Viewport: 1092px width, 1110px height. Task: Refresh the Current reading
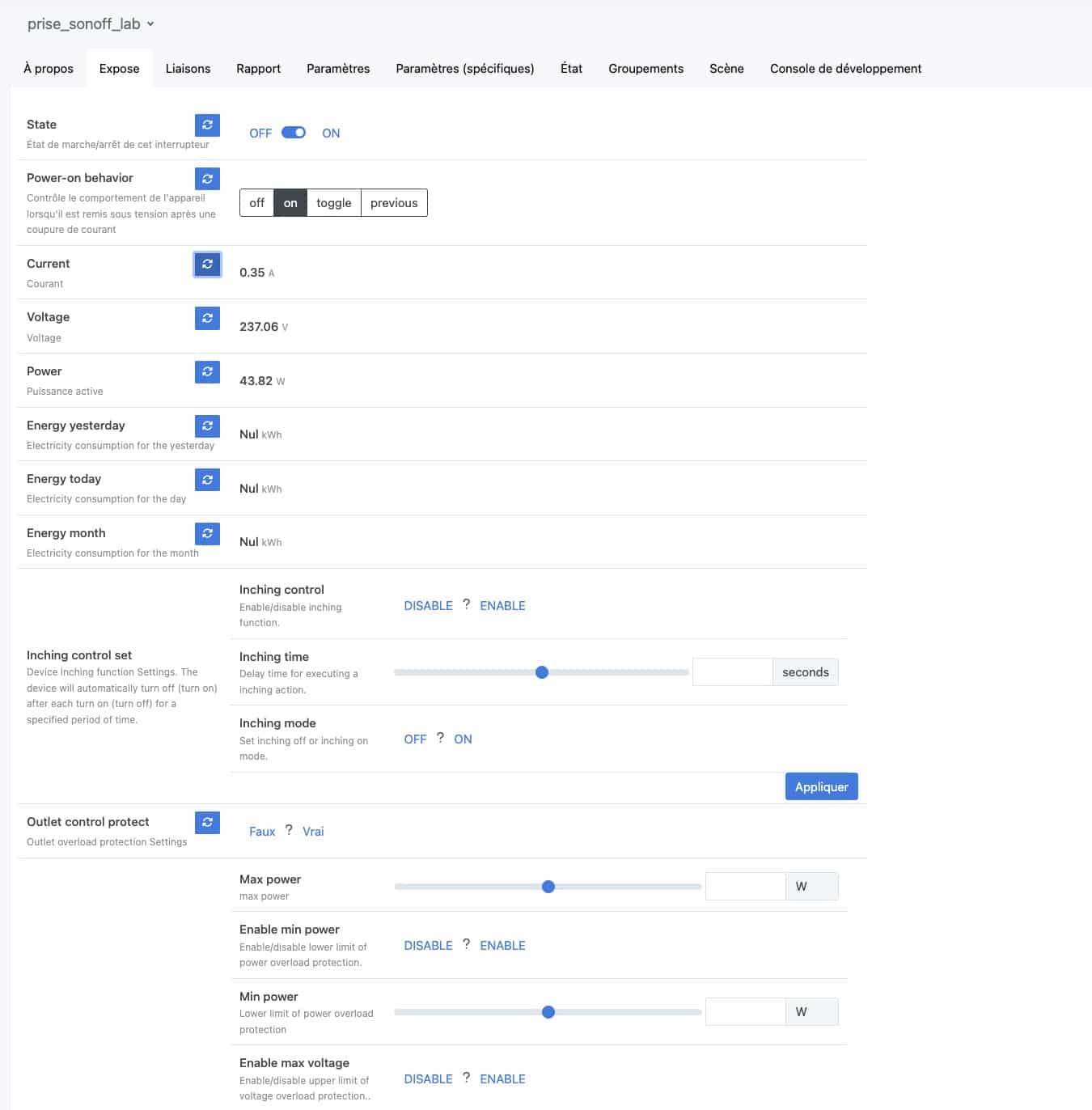[x=207, y=264]
